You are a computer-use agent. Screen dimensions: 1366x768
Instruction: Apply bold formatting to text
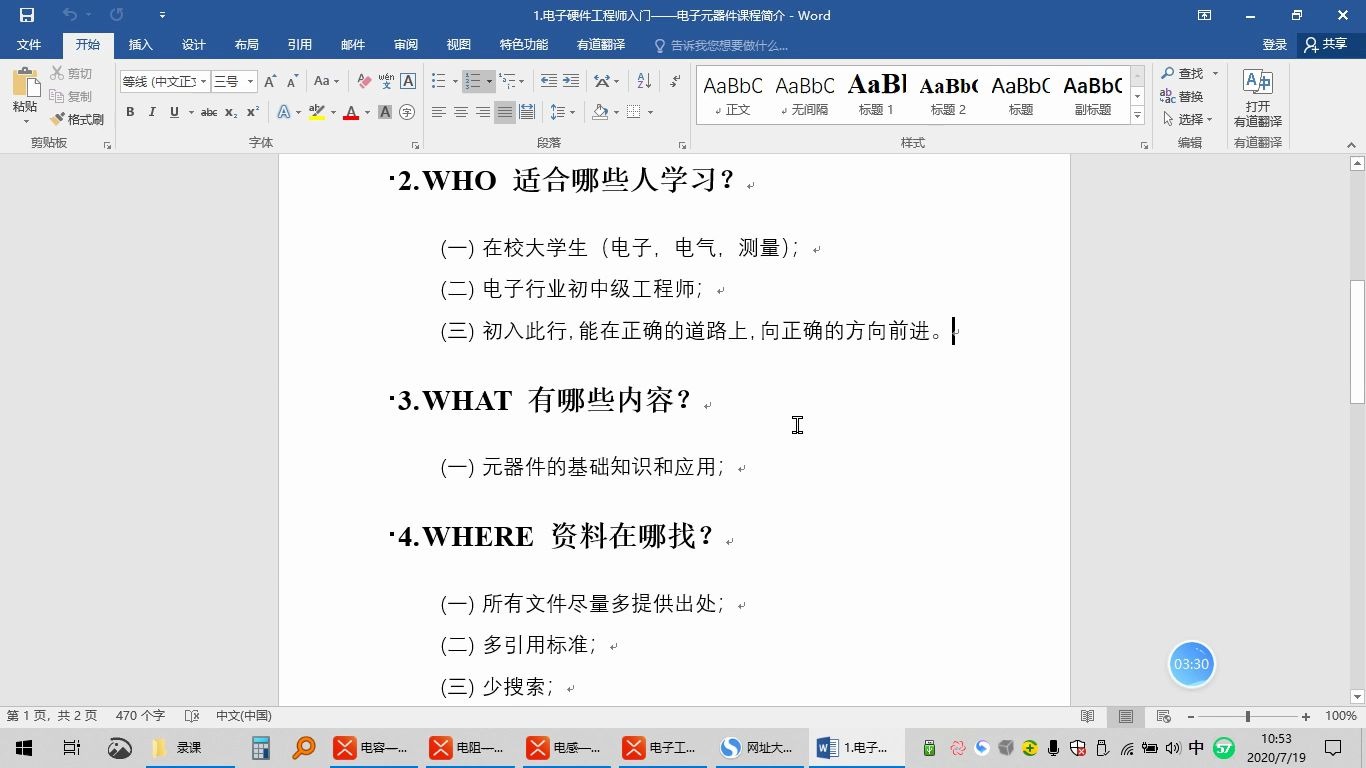click(x=130, y=112)
